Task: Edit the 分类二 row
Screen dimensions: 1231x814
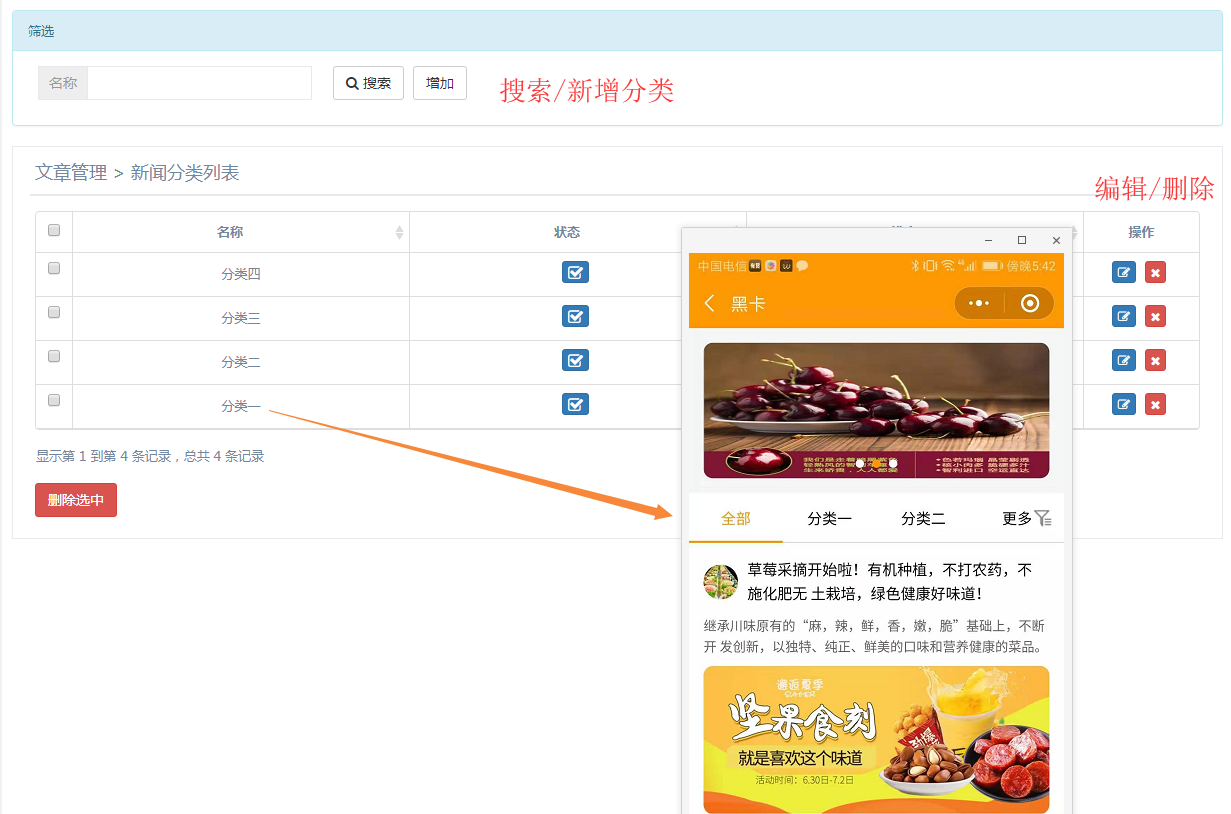Action: coord(1124,361)
